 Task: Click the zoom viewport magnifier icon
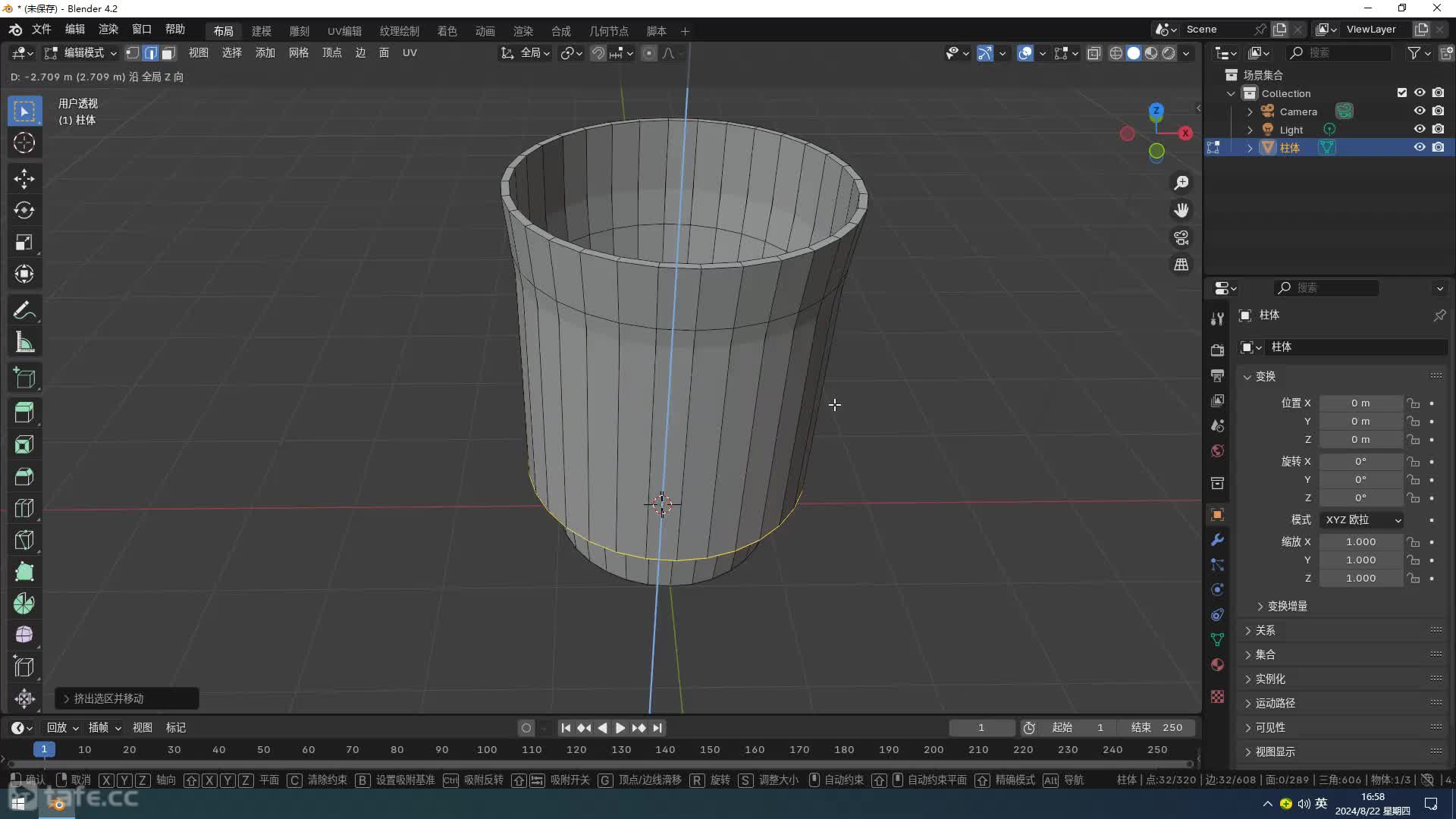1181,183
